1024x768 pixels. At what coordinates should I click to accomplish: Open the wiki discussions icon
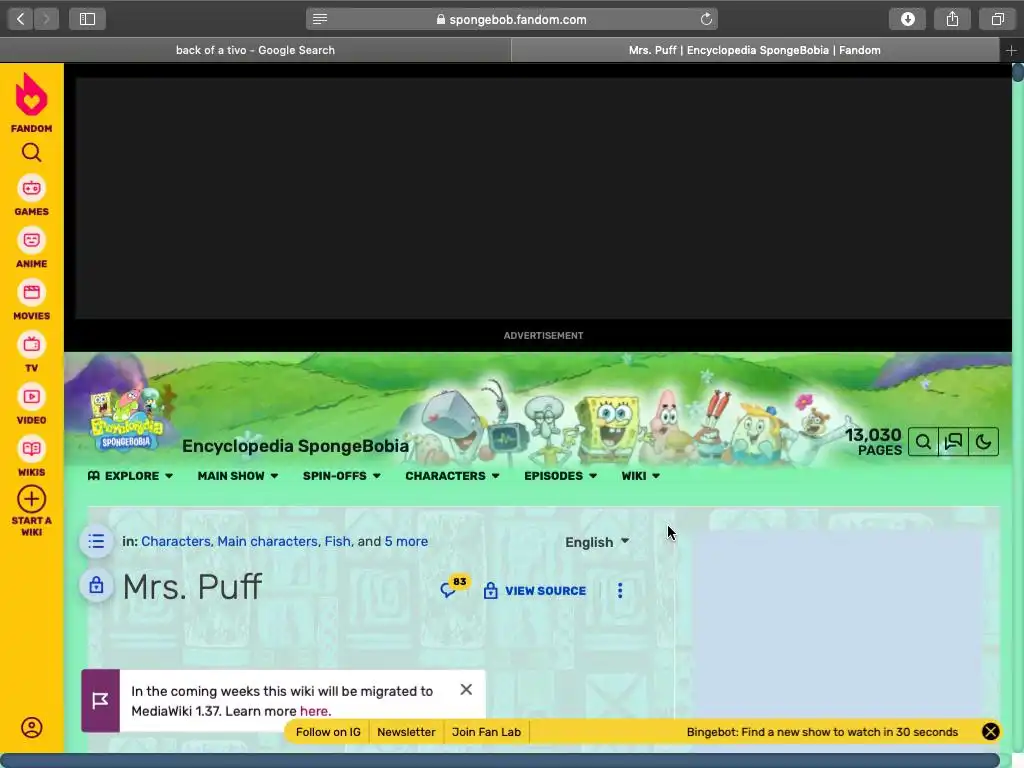[x=953, y=442]
